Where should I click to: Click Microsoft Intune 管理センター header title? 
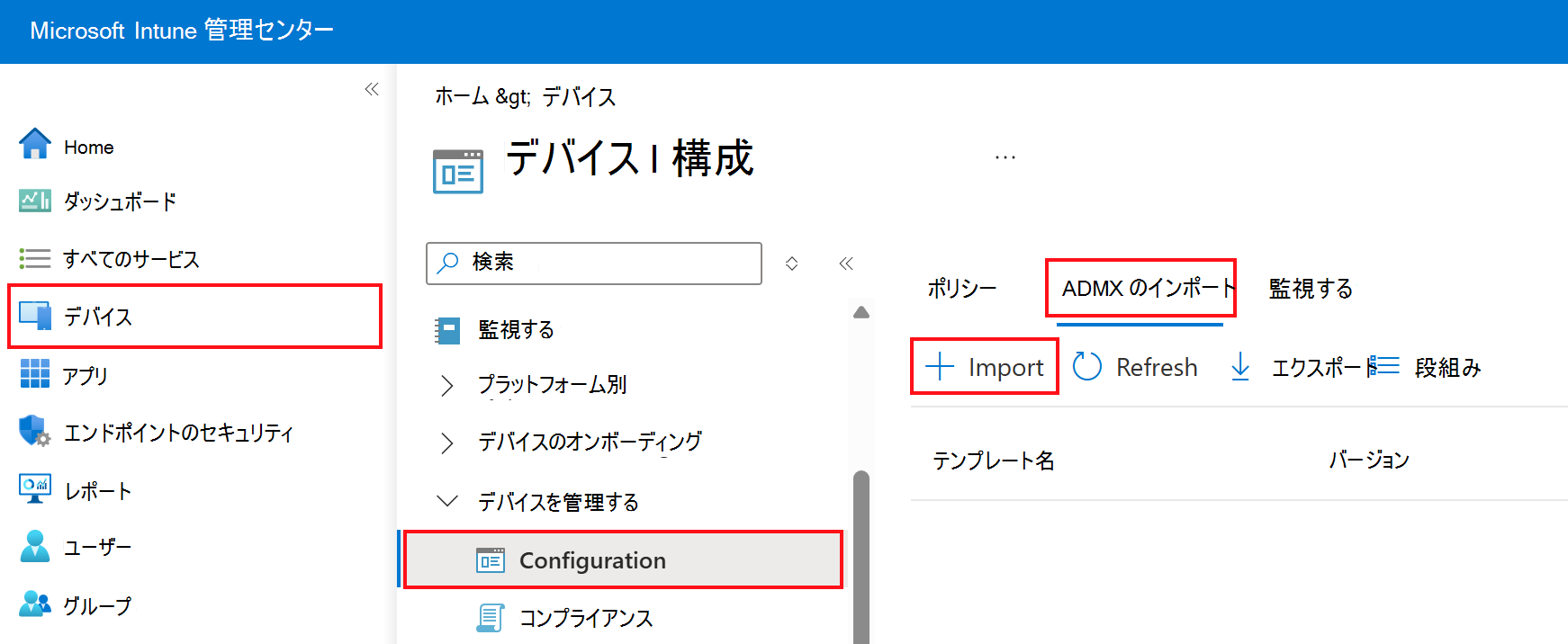(x=182, y=31)
